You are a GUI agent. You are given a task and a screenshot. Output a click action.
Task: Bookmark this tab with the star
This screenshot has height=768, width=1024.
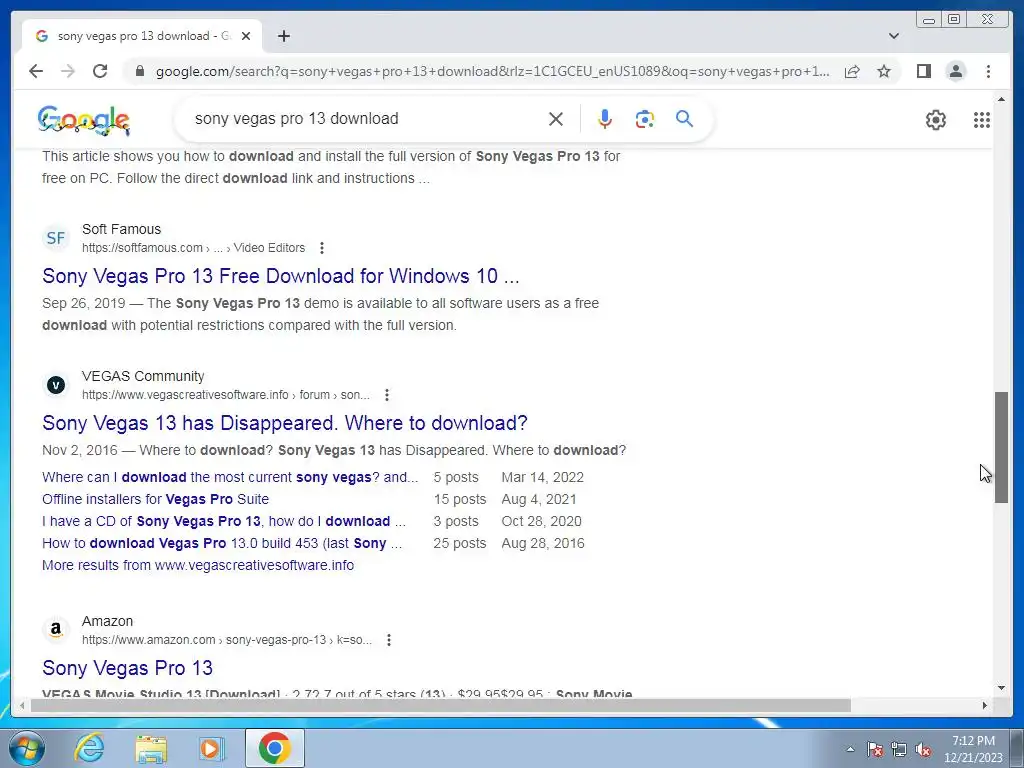(x=884, y=71)
